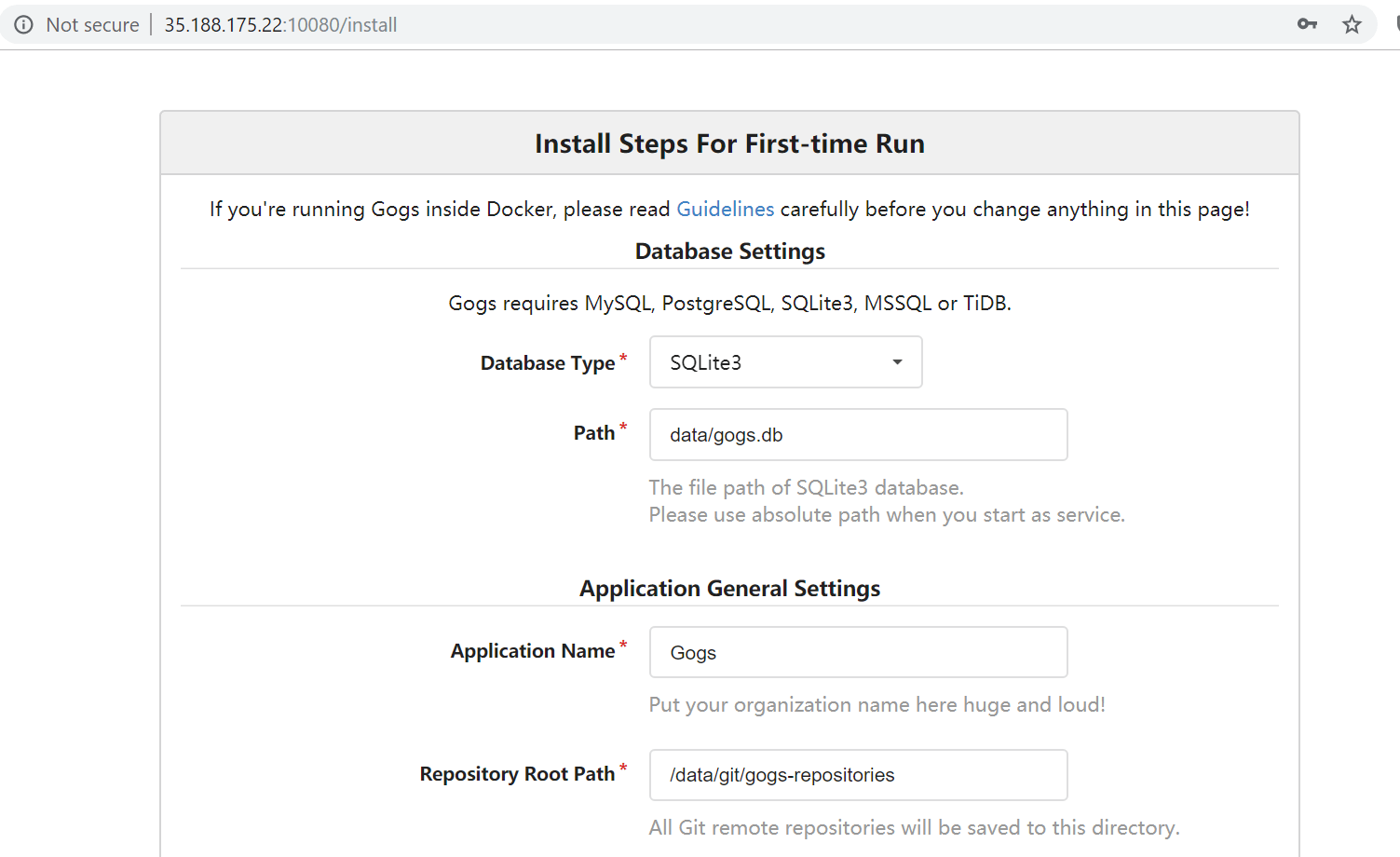Focus the Path field containing data/gogs.db
The height and width of the screenshot is (857, 1400).
pyautogui.click(x=857, y=435)
